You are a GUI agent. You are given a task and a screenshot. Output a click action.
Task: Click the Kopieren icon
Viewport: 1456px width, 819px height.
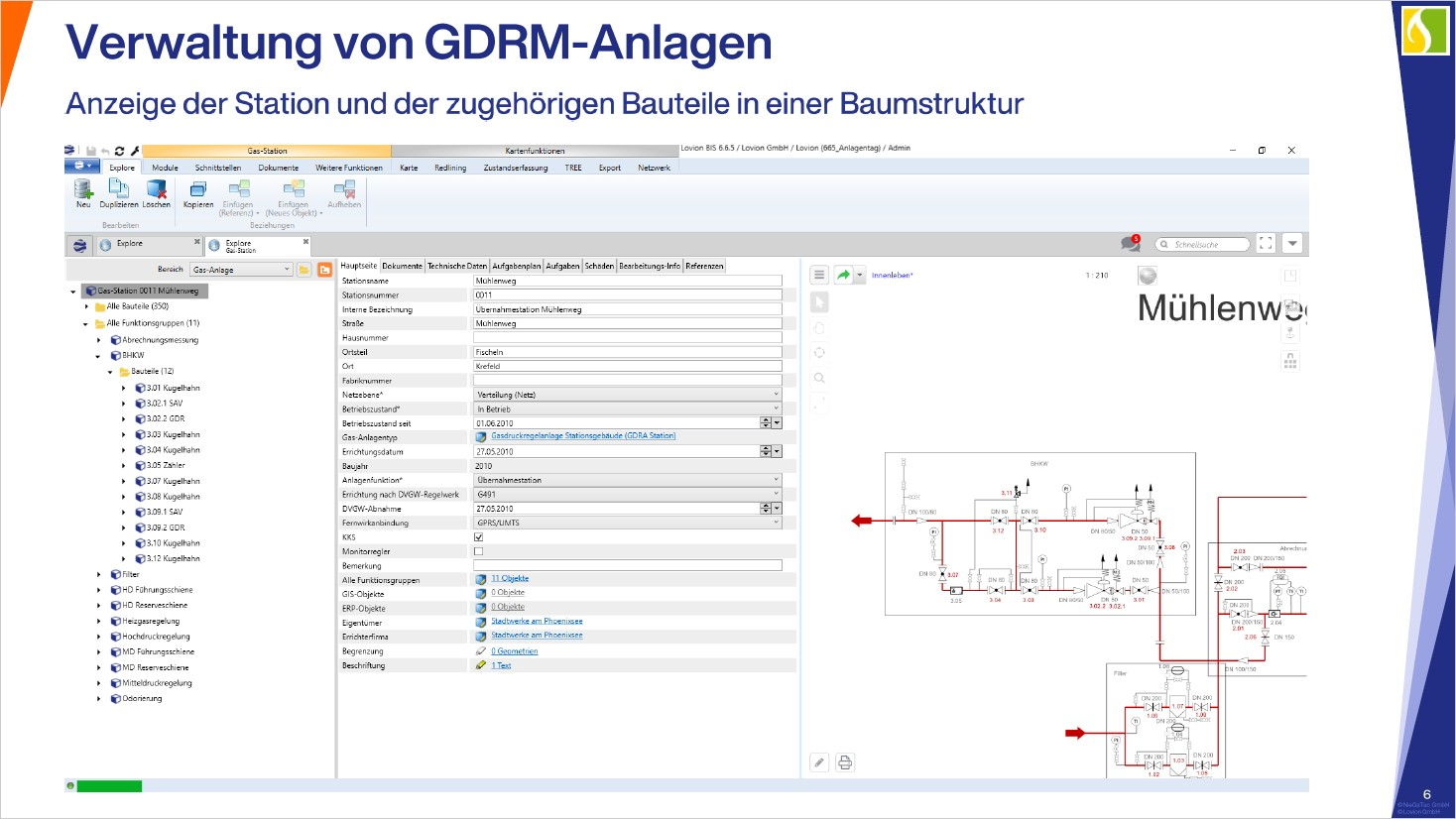click(198, 188)
